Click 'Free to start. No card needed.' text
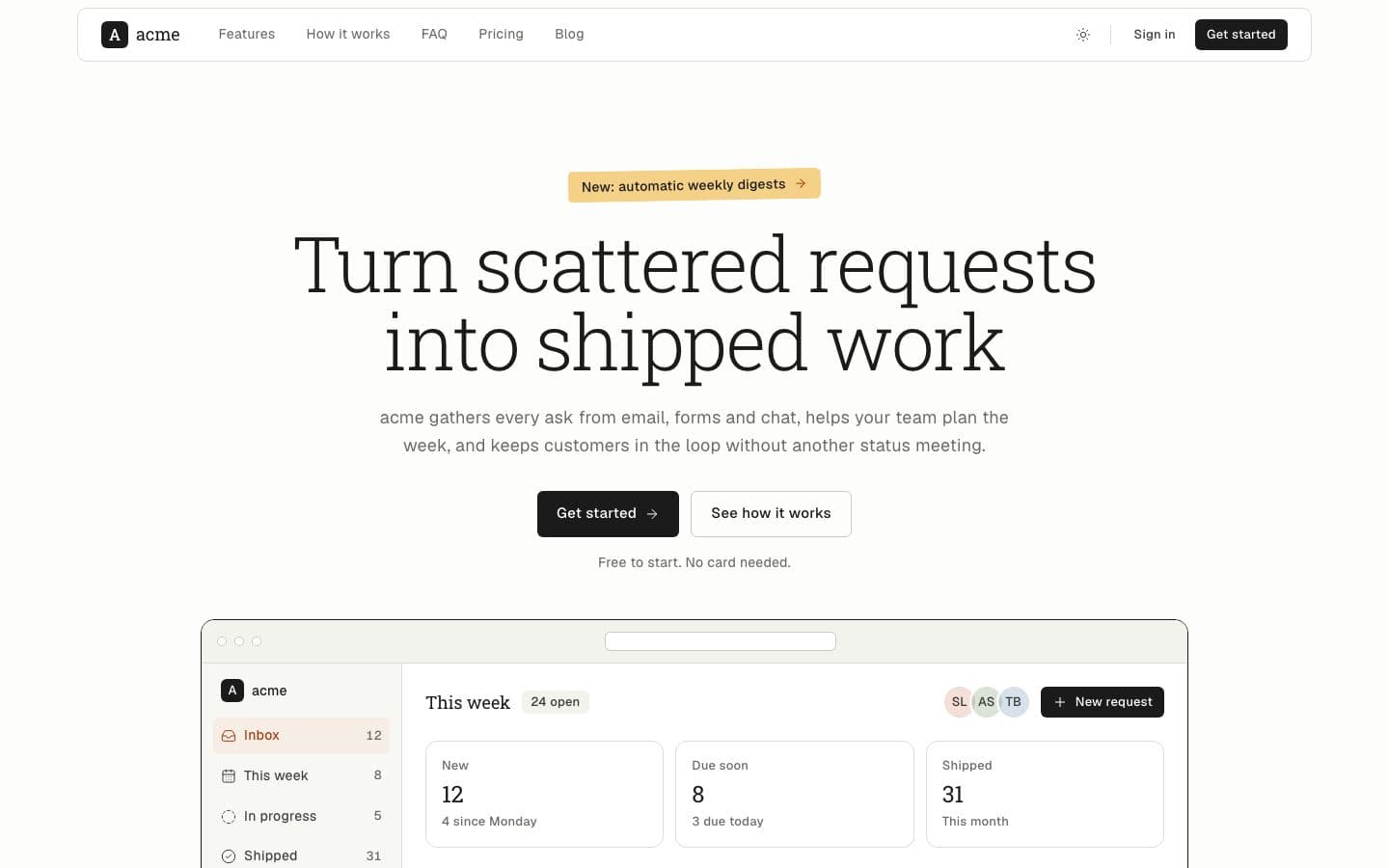 694,562
